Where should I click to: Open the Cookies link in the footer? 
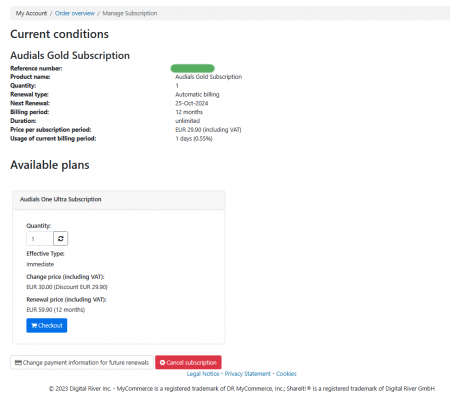[286, 374]
